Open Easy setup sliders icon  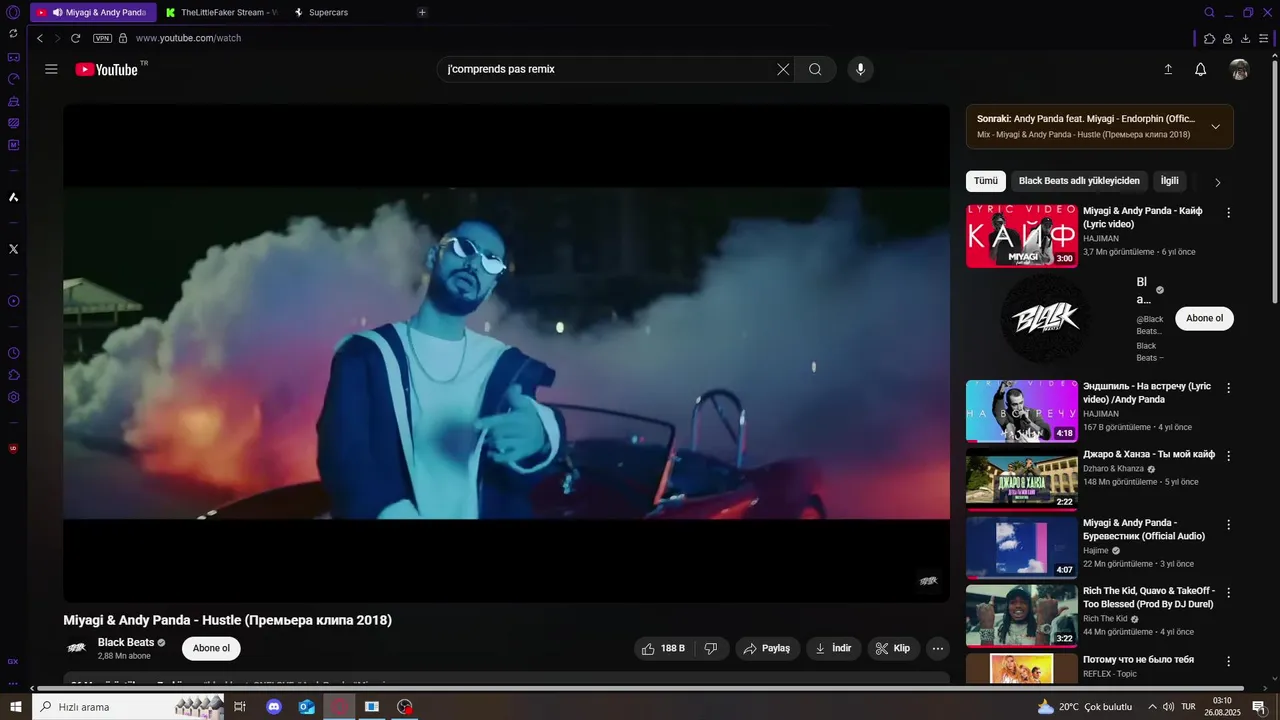point(1264,38)
